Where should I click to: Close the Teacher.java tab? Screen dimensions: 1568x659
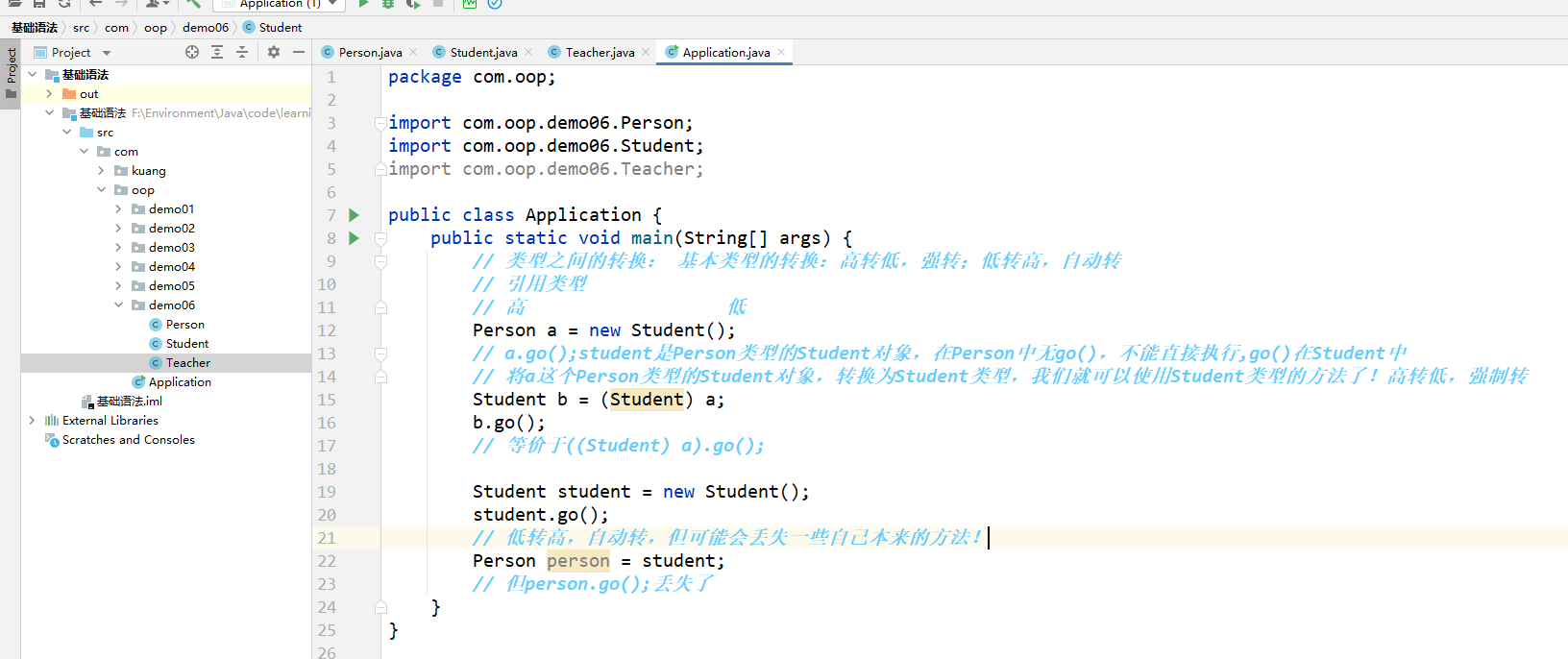point(646,52)
